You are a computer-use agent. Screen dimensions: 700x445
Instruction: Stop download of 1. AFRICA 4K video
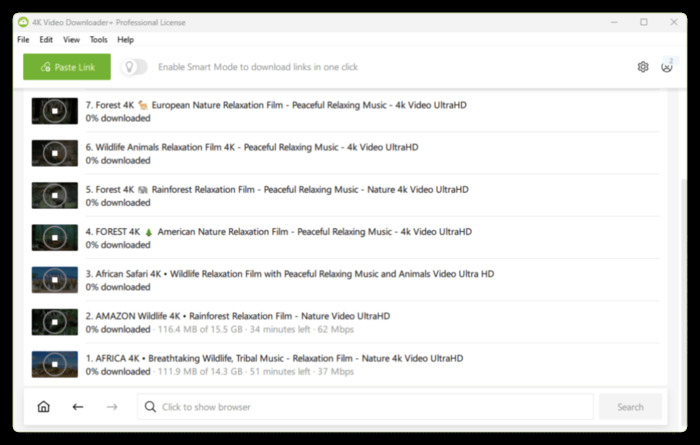(x=54, y=364)
